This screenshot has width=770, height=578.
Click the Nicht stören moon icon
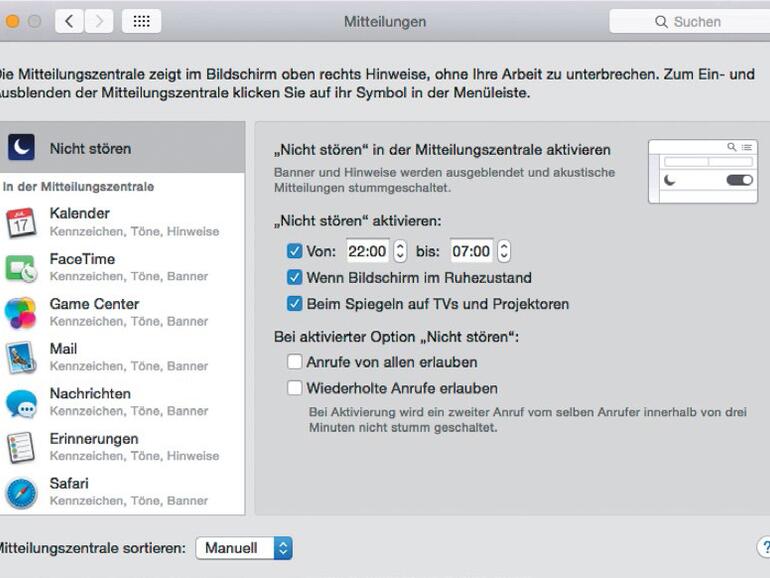click(x=21, y=147)
